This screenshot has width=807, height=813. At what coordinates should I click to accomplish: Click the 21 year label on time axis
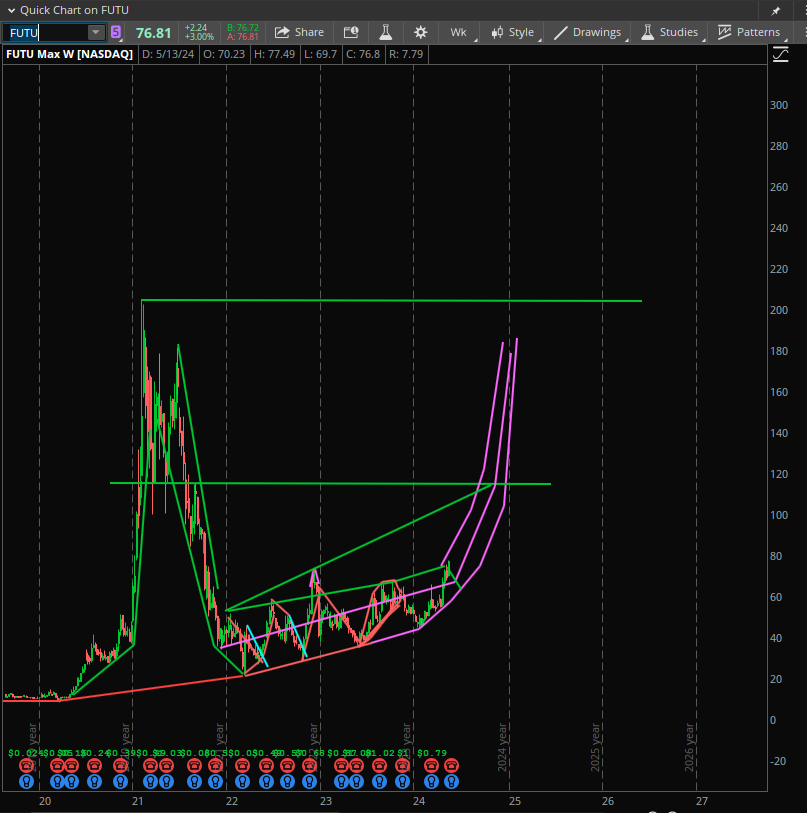pos(137,801)
